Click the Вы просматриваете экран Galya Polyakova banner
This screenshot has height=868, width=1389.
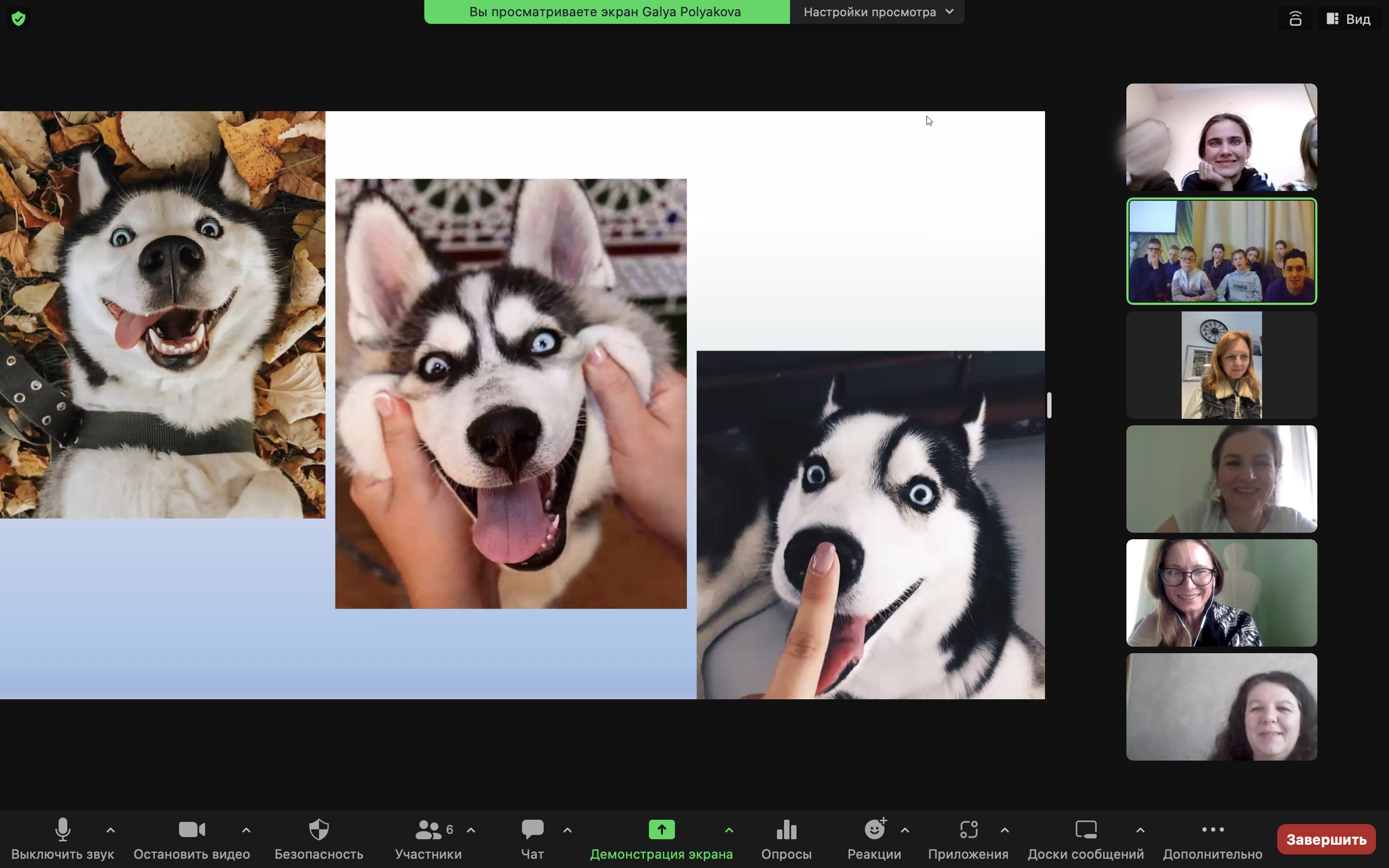[x=607, y=12]
